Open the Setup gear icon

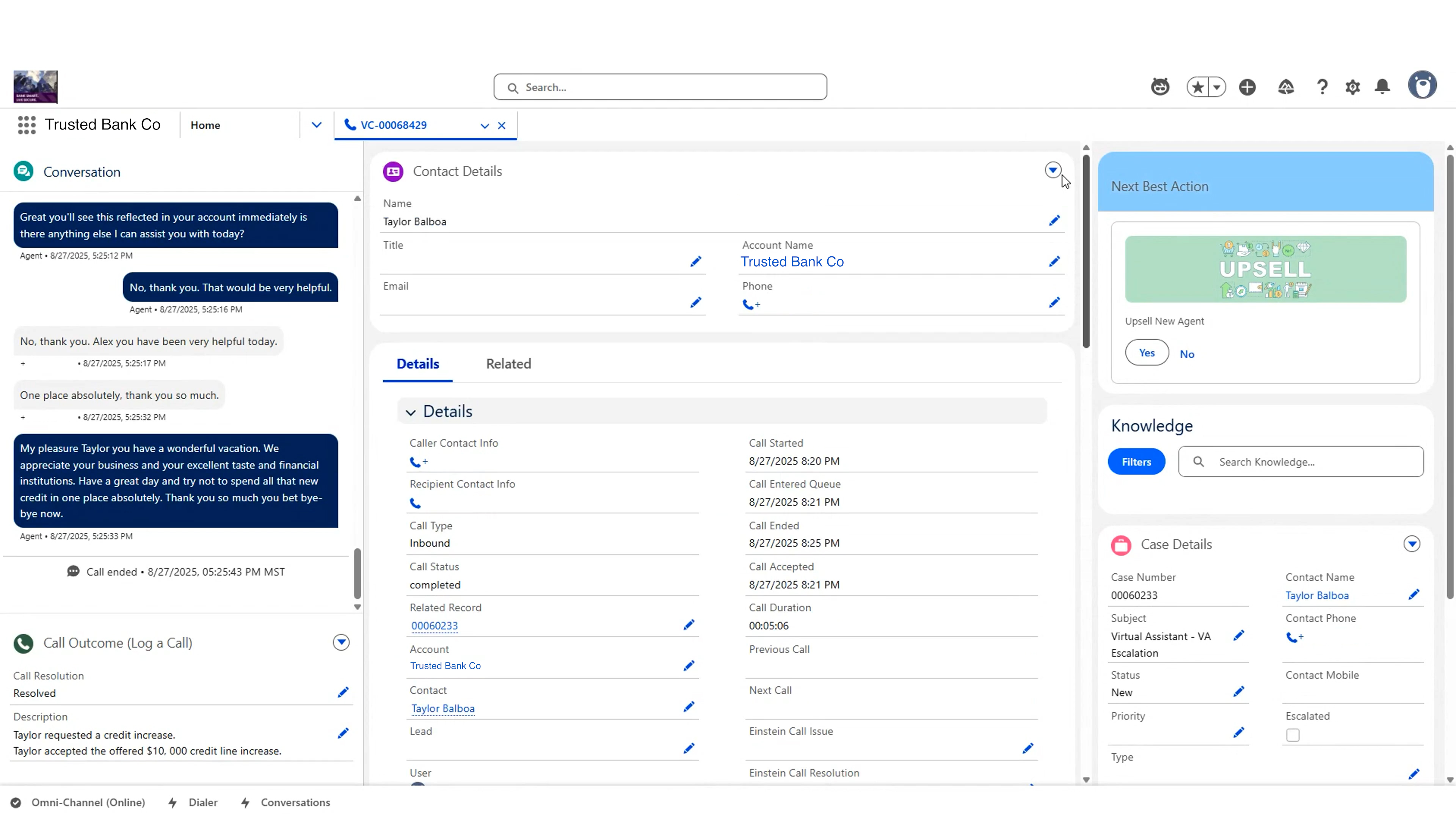(1352, 86)
